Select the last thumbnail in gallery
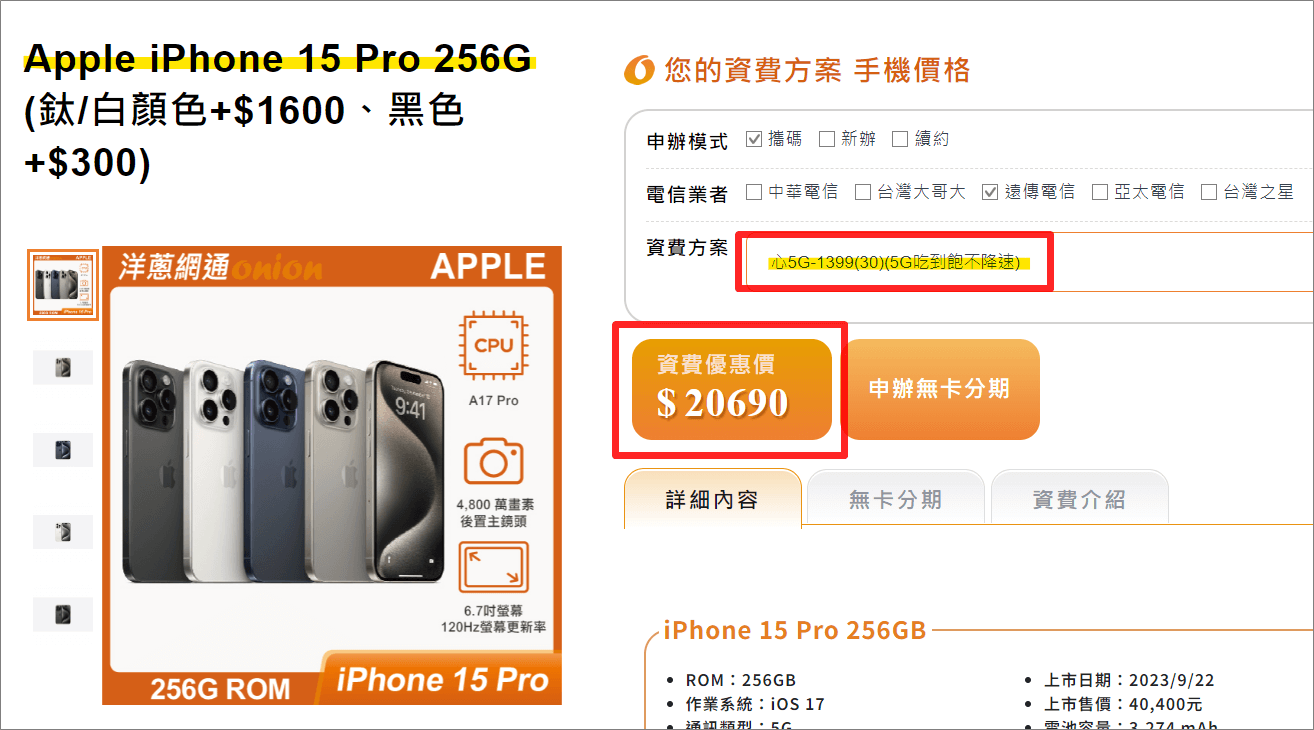Image resolution: width=1314 pixels, height=730 pixels. pyautogui.click(x=63, y=614)
